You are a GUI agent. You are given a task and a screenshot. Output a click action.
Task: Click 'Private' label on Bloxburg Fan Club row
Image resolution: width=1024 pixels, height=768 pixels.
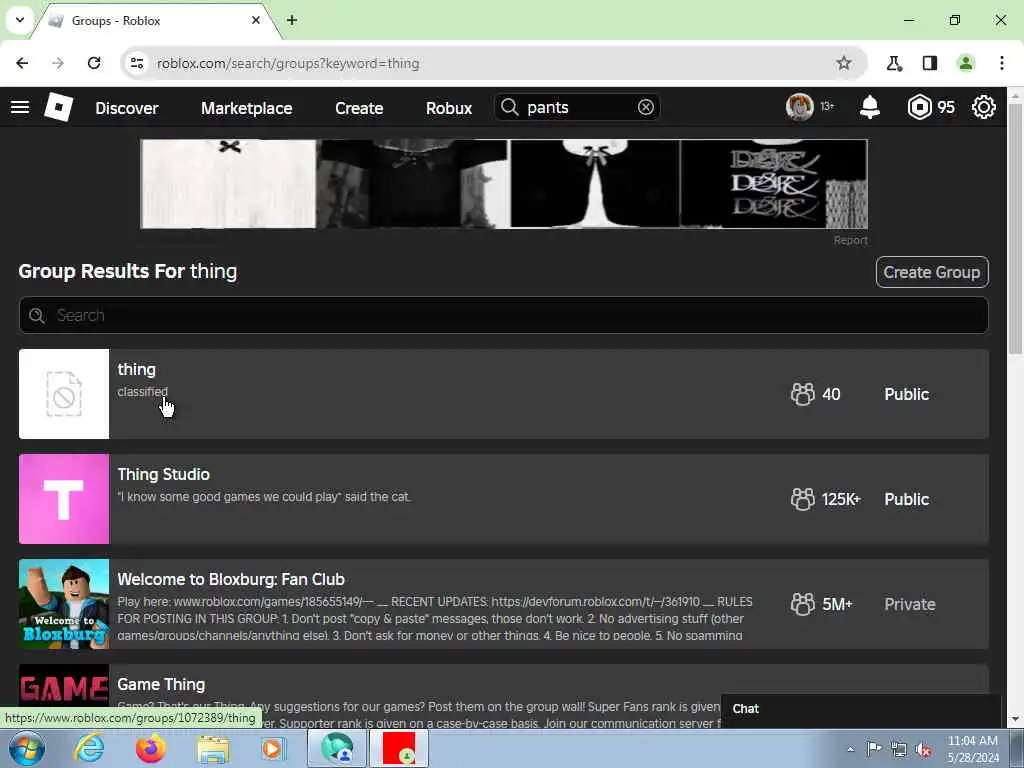tap(910, 605)
